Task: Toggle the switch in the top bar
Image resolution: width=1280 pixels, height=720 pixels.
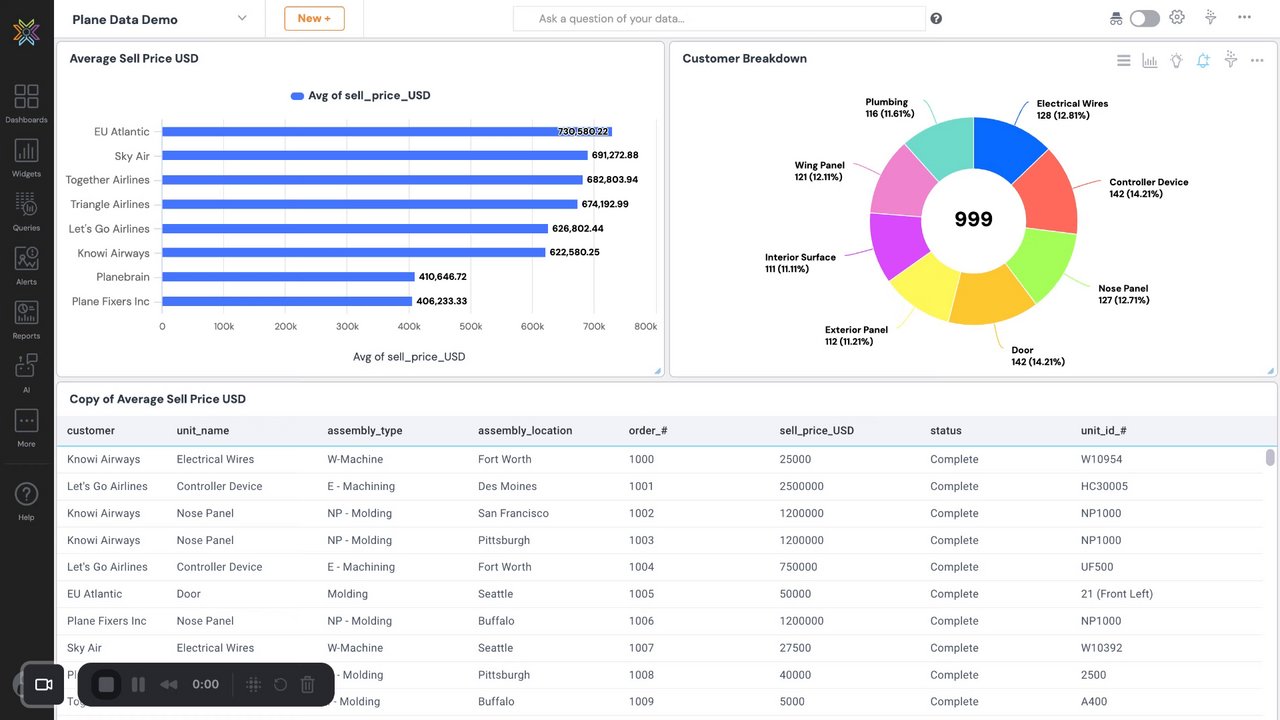Action: 1144,18
